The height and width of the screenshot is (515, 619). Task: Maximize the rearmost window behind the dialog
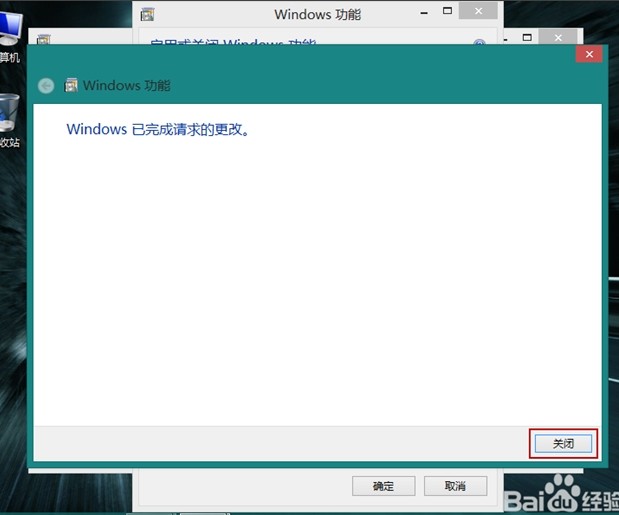(527, 37)
